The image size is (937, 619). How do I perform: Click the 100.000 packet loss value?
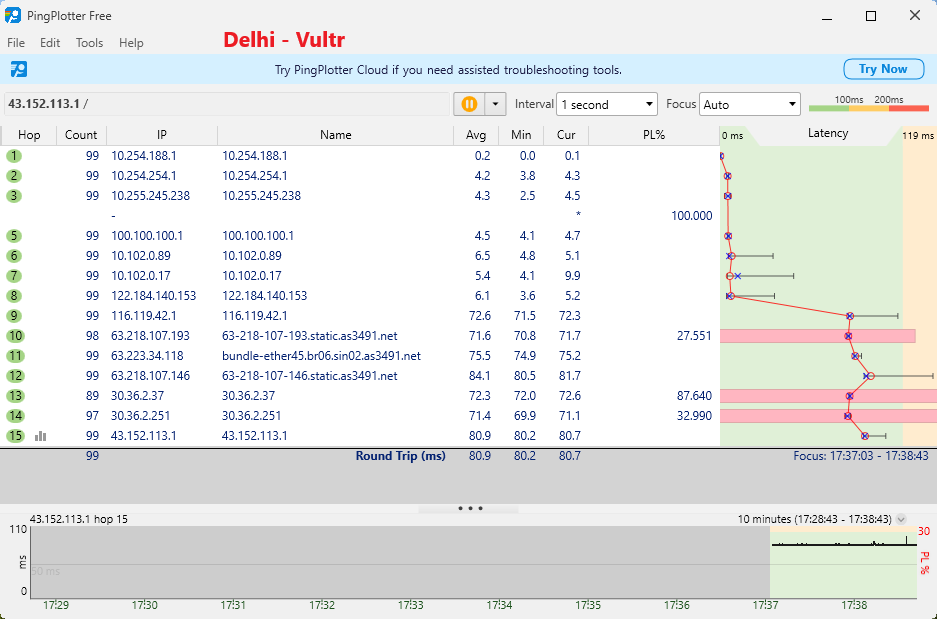692,216
